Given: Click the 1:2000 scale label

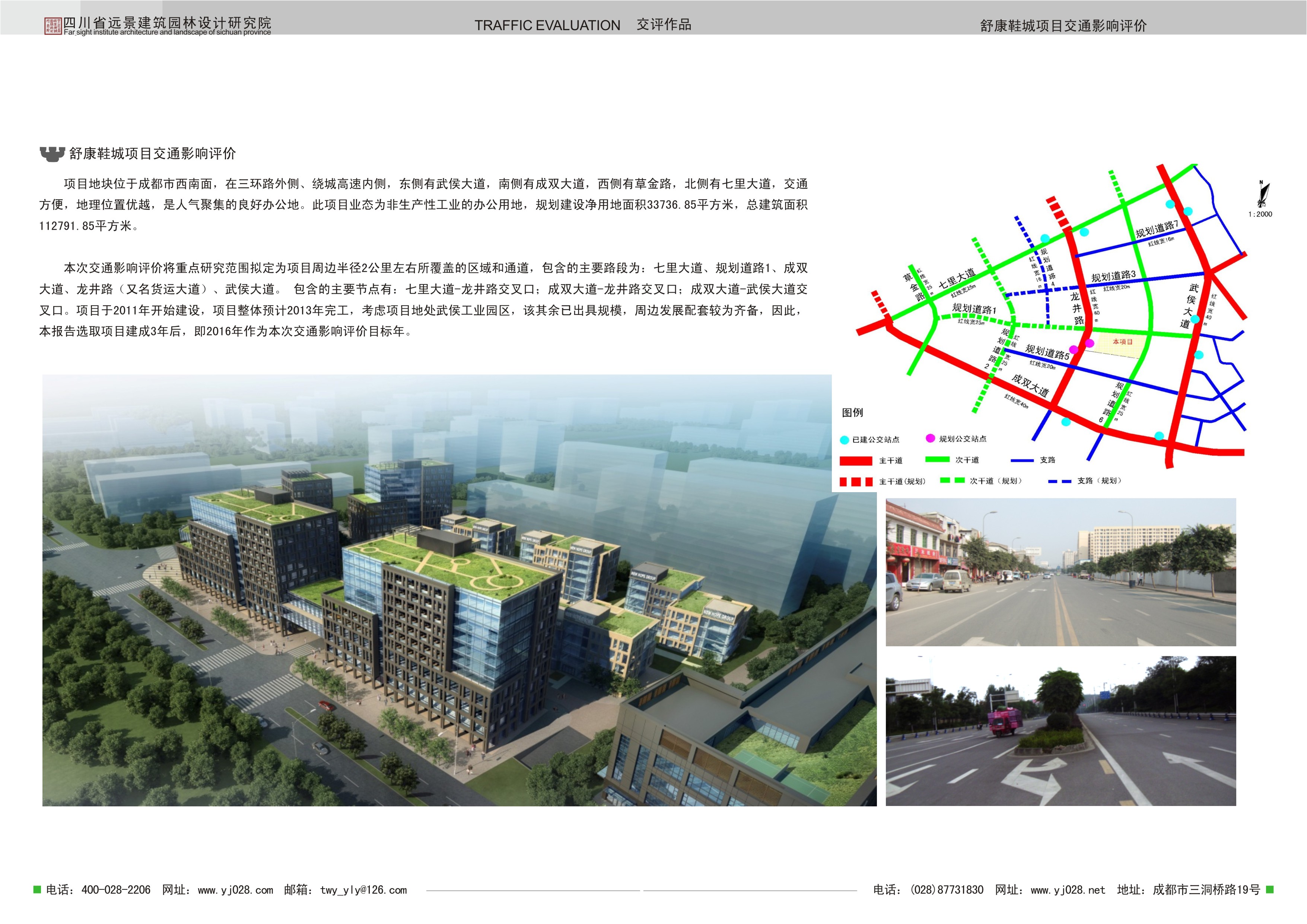Looking at the screenshot, I should (x=1260, y=214).
